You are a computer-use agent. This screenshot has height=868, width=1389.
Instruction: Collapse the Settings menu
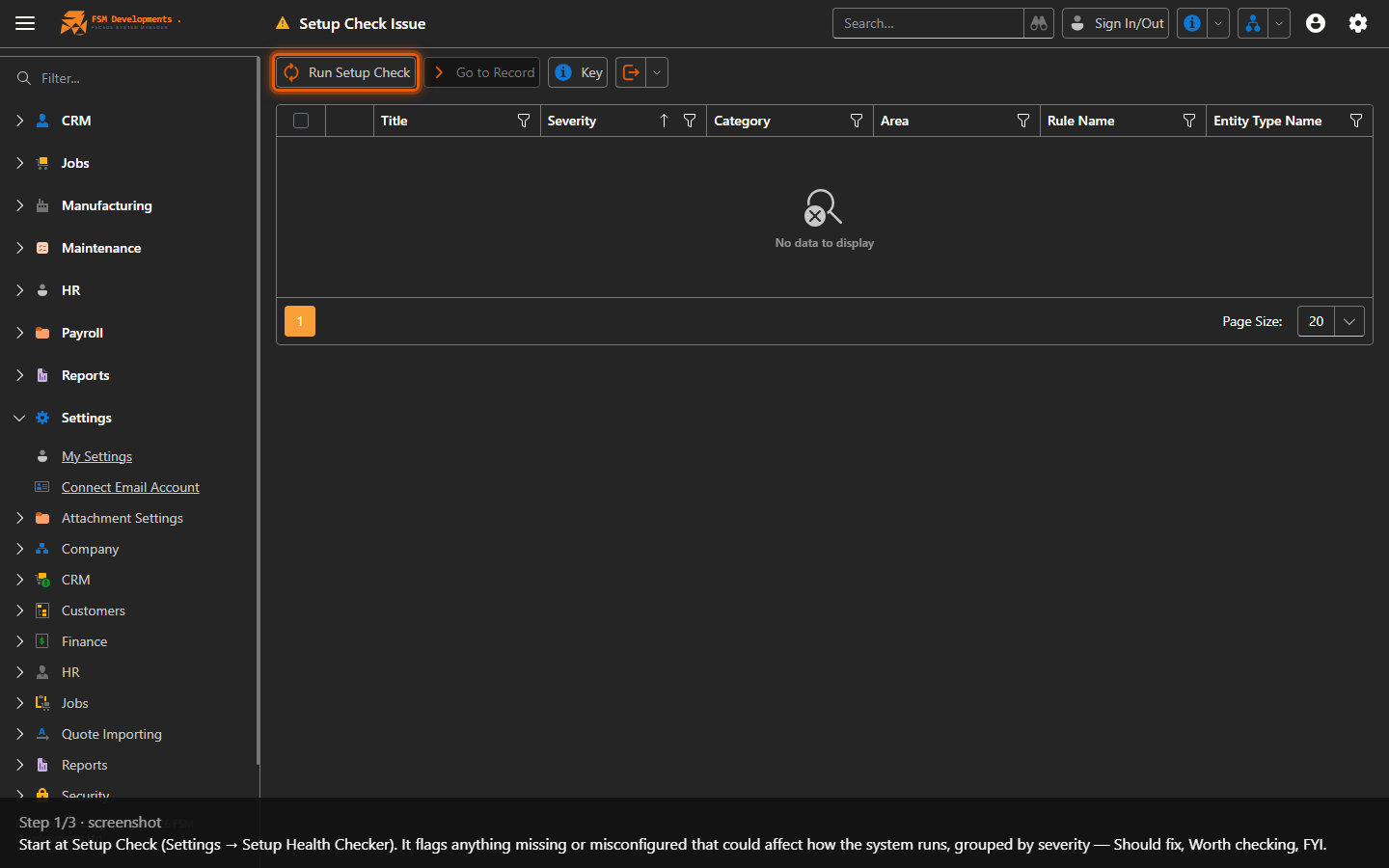pyautogui.click(x=19, y=418)
